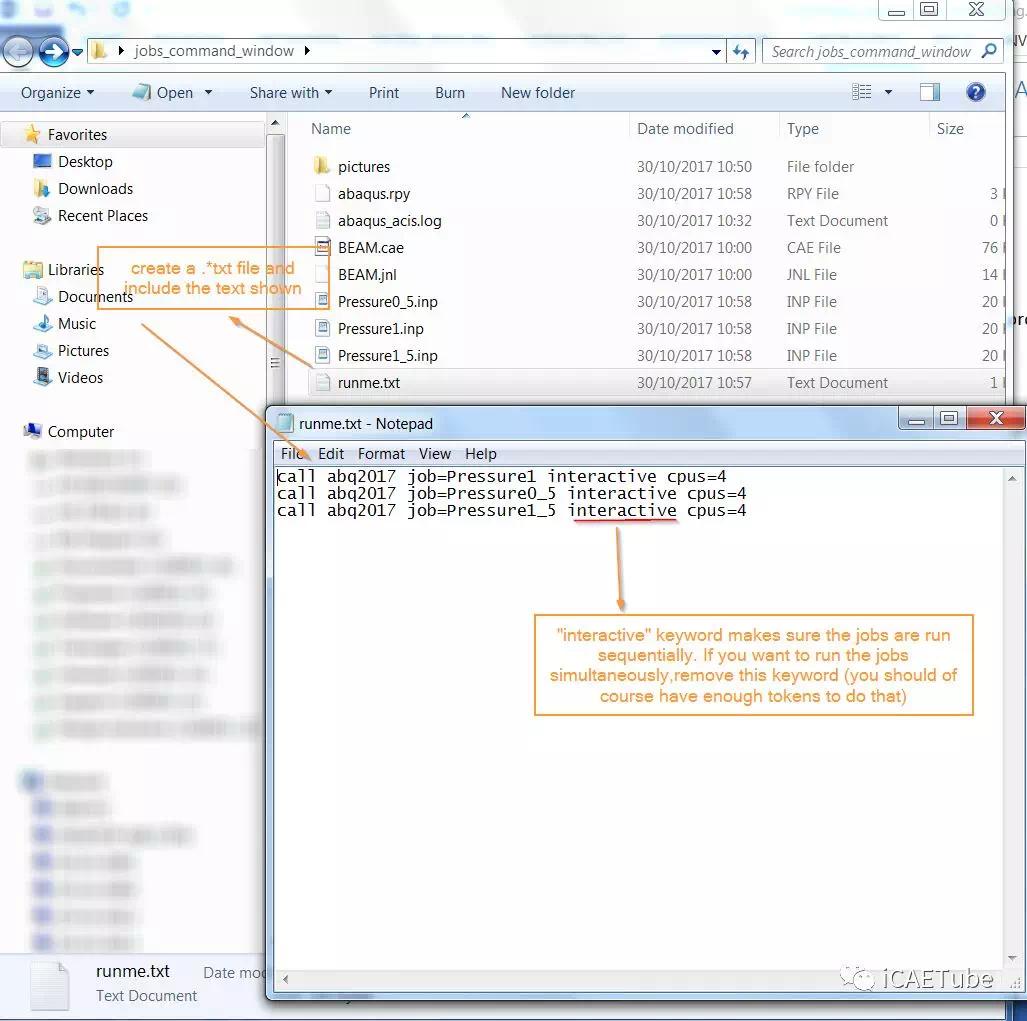Click the search magnifier icon

989,51
